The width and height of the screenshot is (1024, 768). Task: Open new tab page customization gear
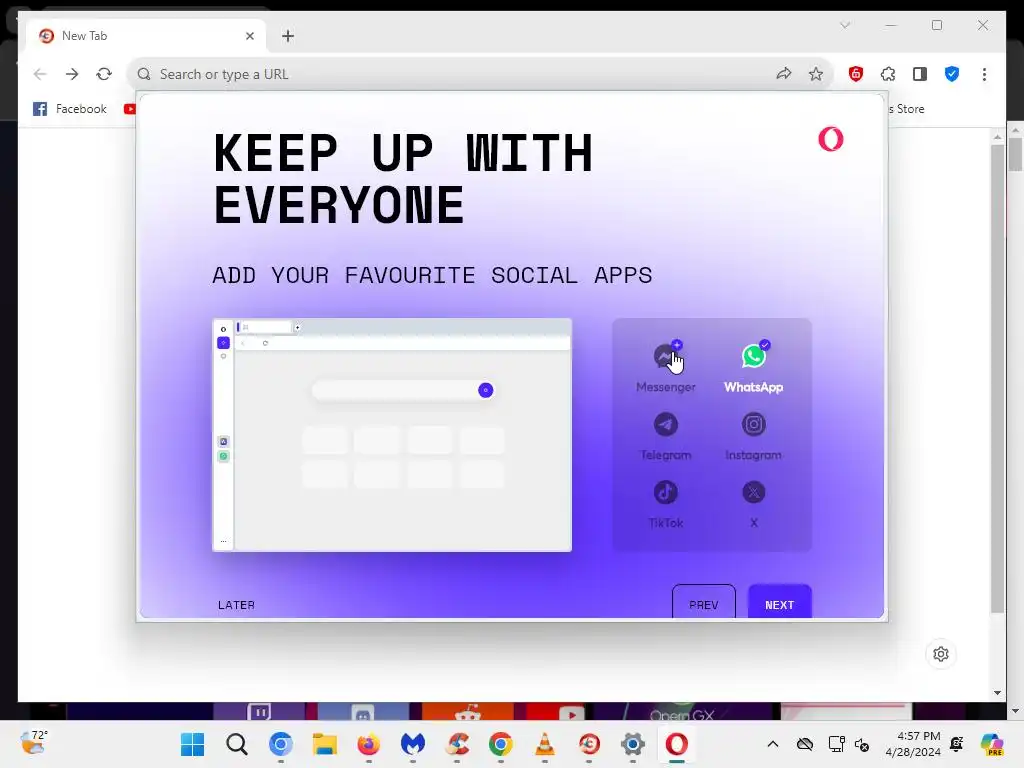click(940, 654)
